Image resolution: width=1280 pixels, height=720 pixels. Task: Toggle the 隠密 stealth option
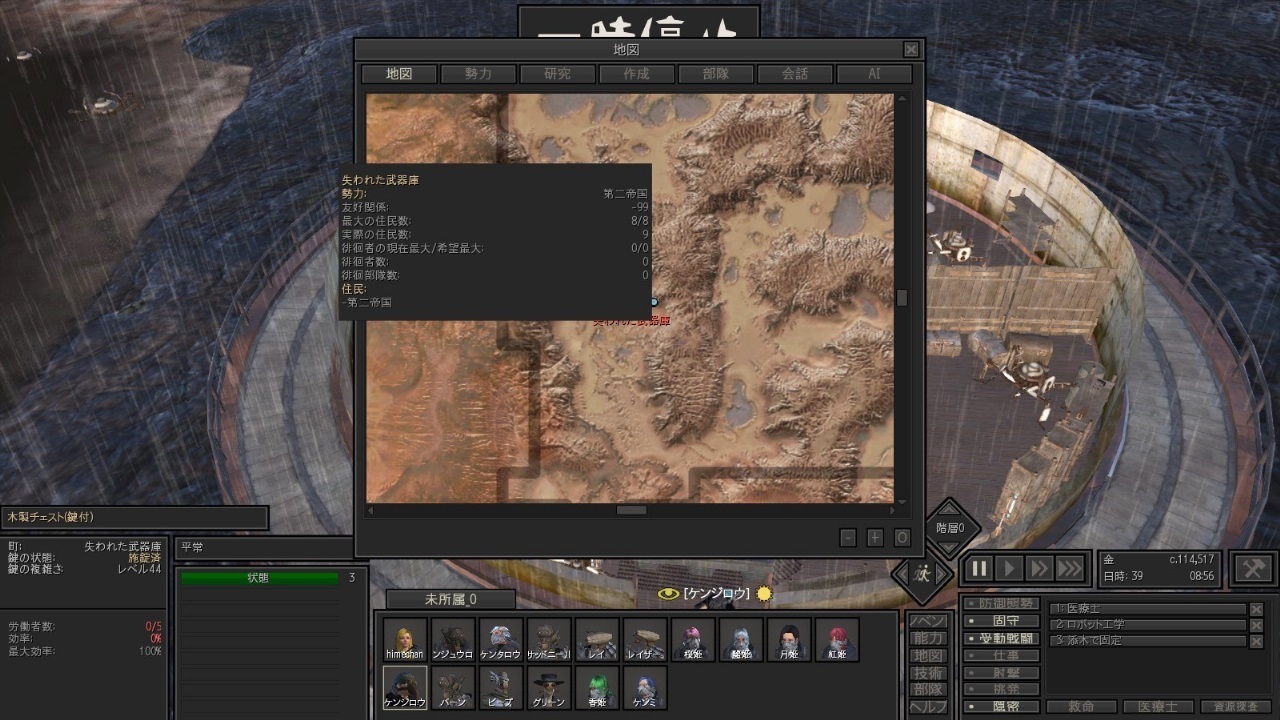[x=1001, y=707]
